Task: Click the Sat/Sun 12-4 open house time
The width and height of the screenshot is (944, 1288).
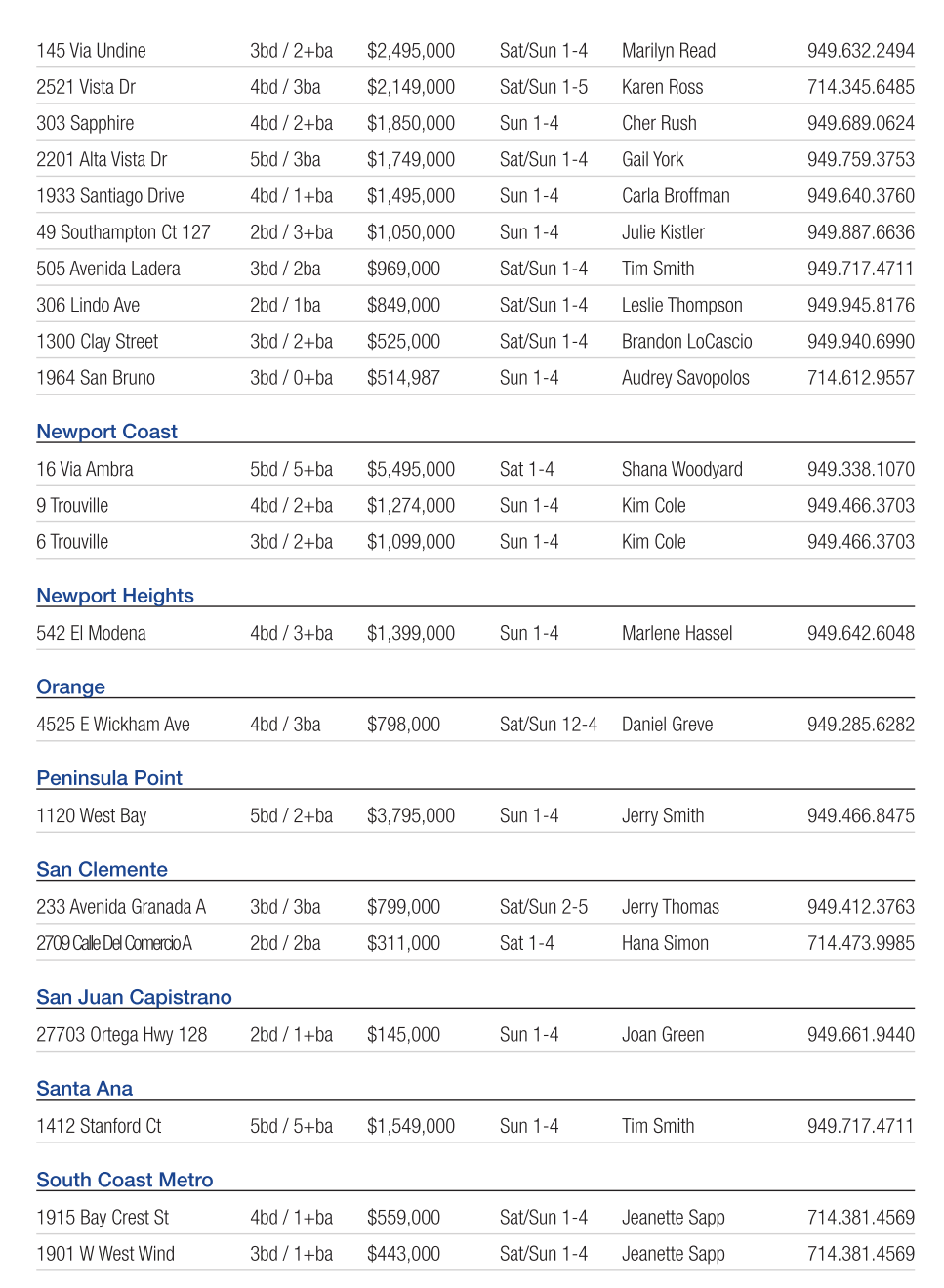Action: (548, 725)
